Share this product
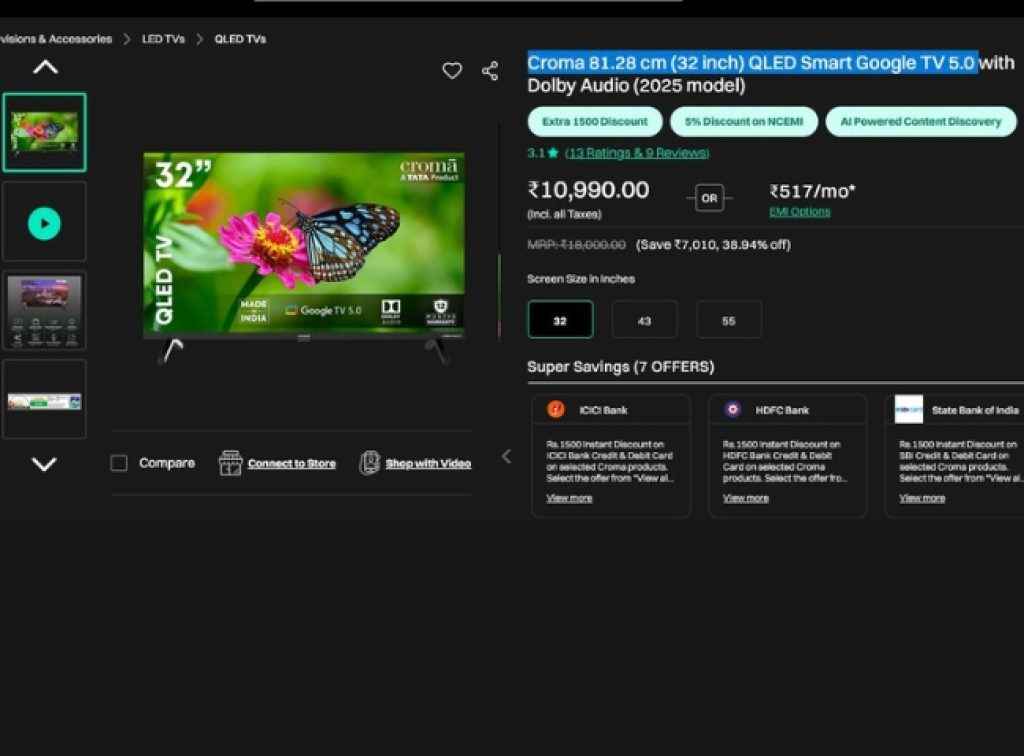The image size is (1024, 756). tap(489, 70)
